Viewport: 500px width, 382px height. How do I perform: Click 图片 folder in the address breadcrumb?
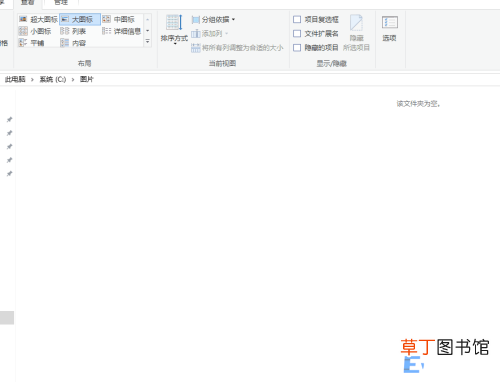click(x=87, y=79)
